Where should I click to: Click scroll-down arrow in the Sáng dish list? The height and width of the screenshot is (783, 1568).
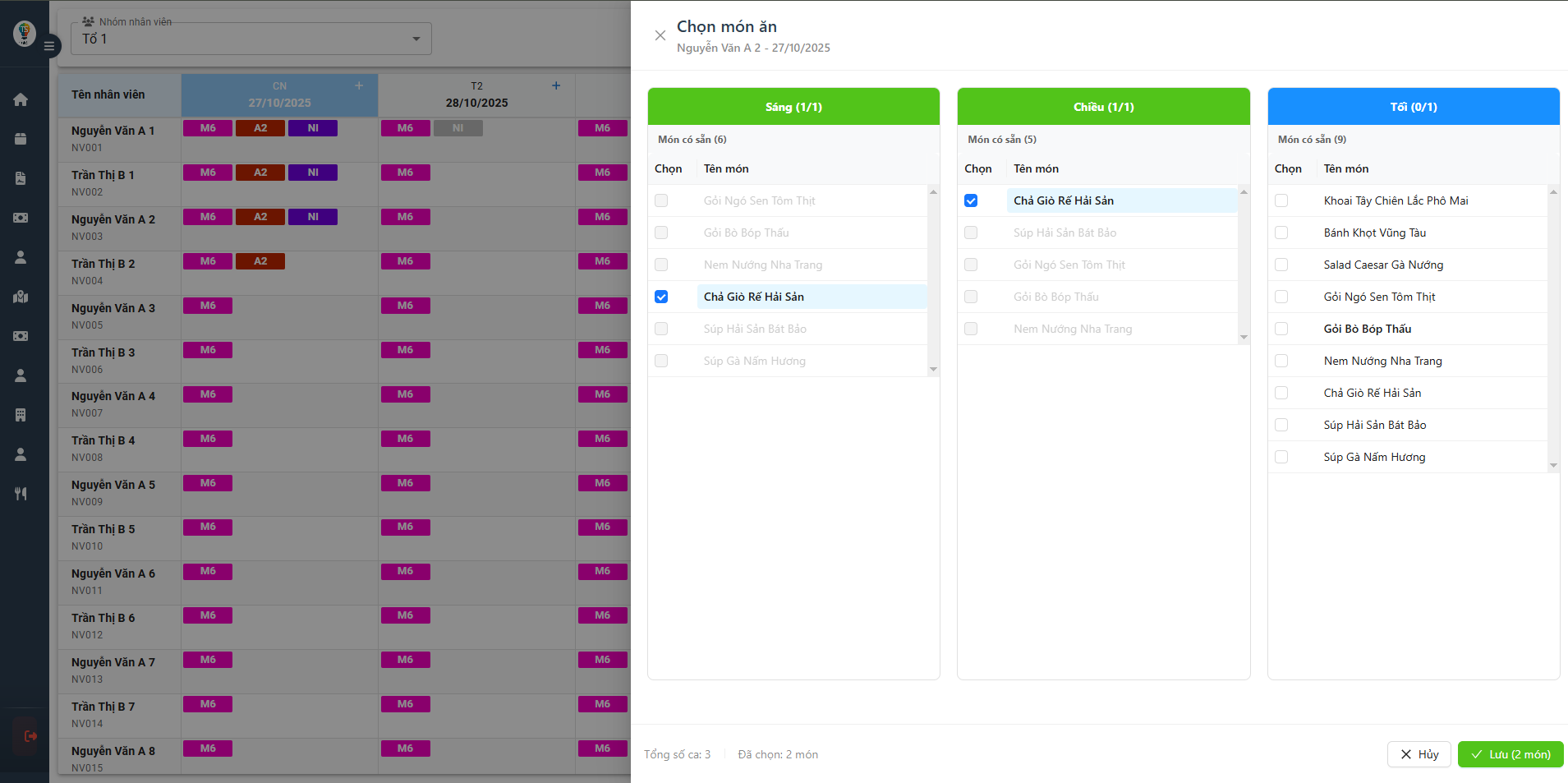coord(933,369)
